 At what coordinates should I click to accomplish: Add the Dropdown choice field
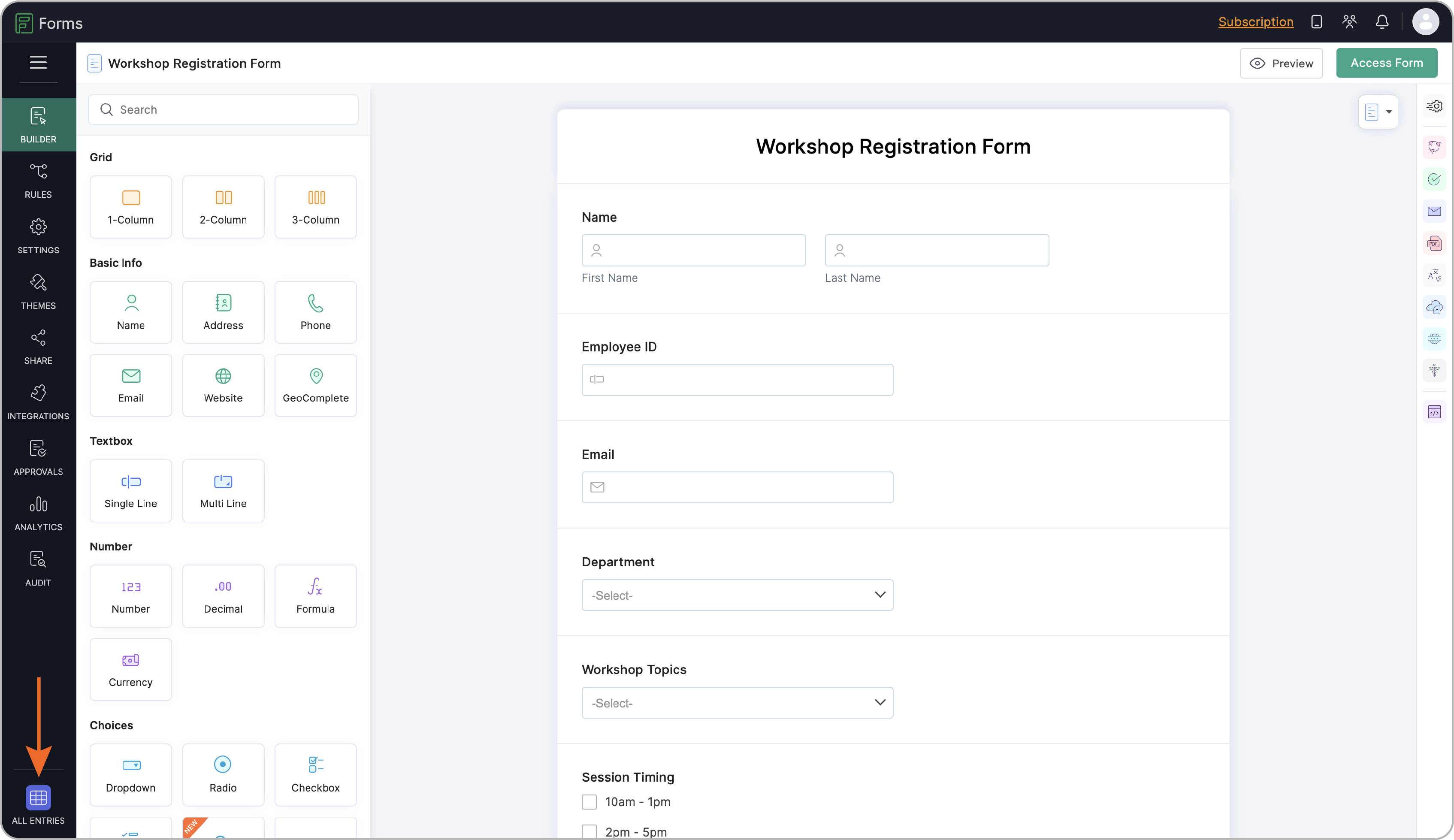pos(130,775)
